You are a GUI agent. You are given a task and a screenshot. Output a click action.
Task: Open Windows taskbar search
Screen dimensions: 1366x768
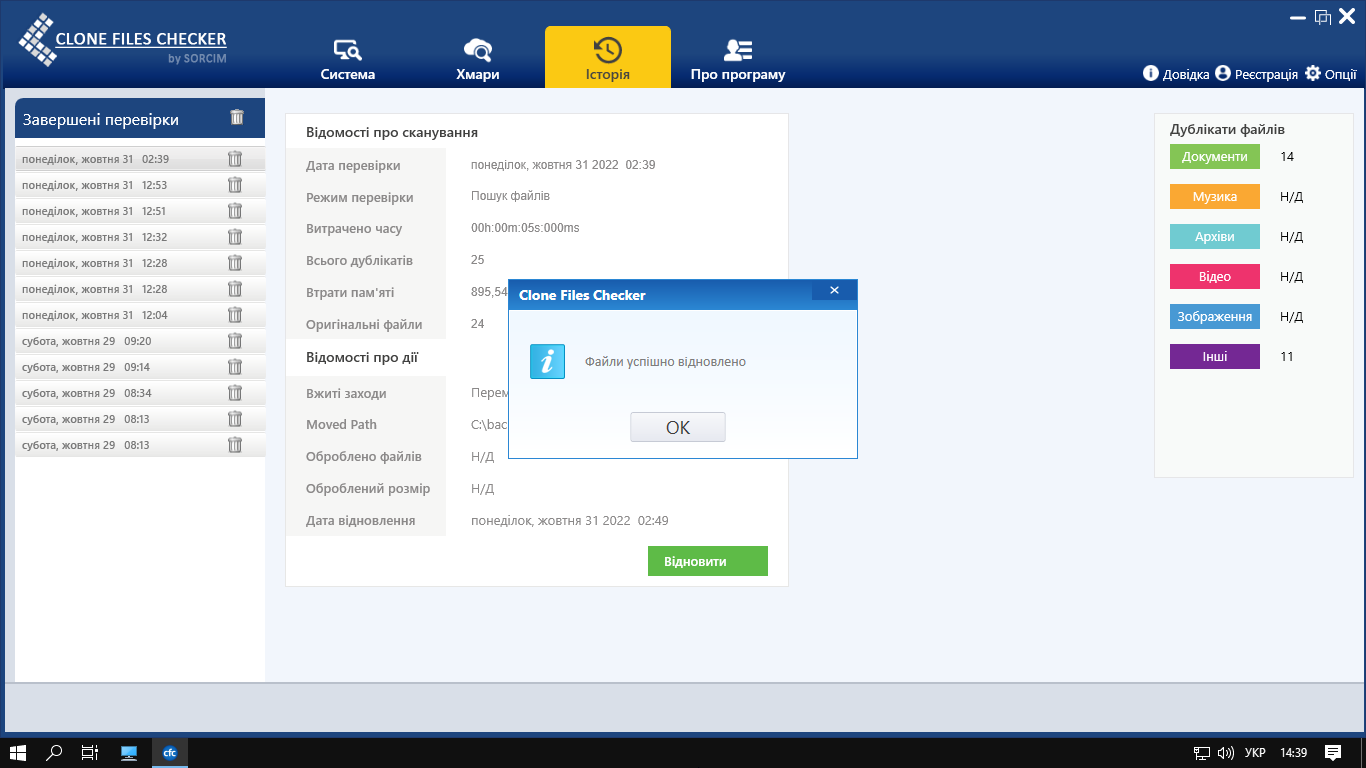pos(55,752)
